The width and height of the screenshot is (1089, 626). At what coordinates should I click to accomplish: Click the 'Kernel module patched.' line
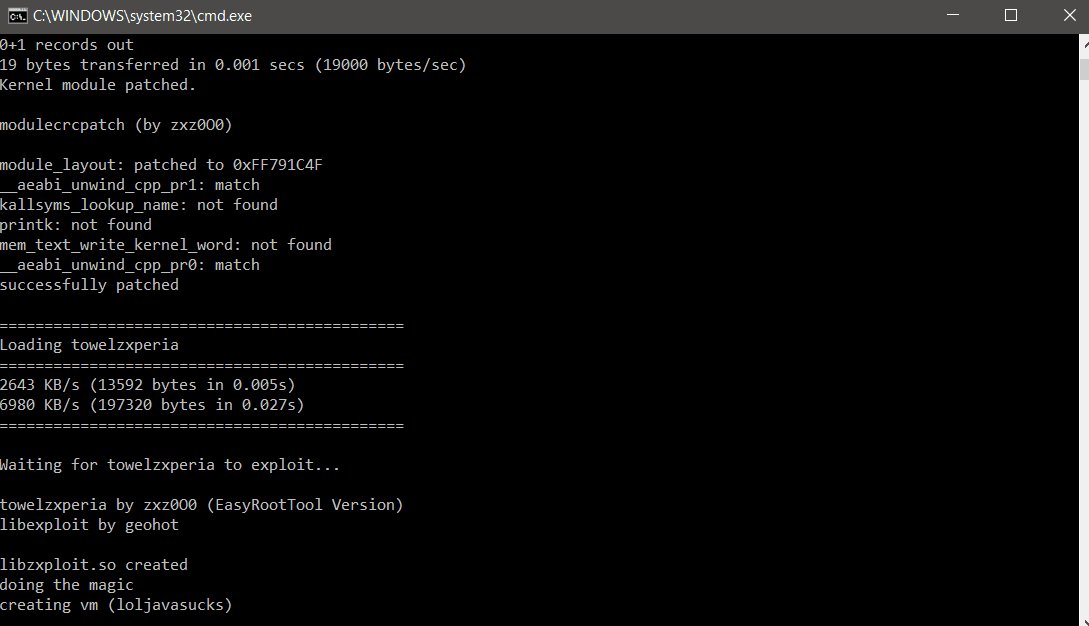[x=98, y=85]
